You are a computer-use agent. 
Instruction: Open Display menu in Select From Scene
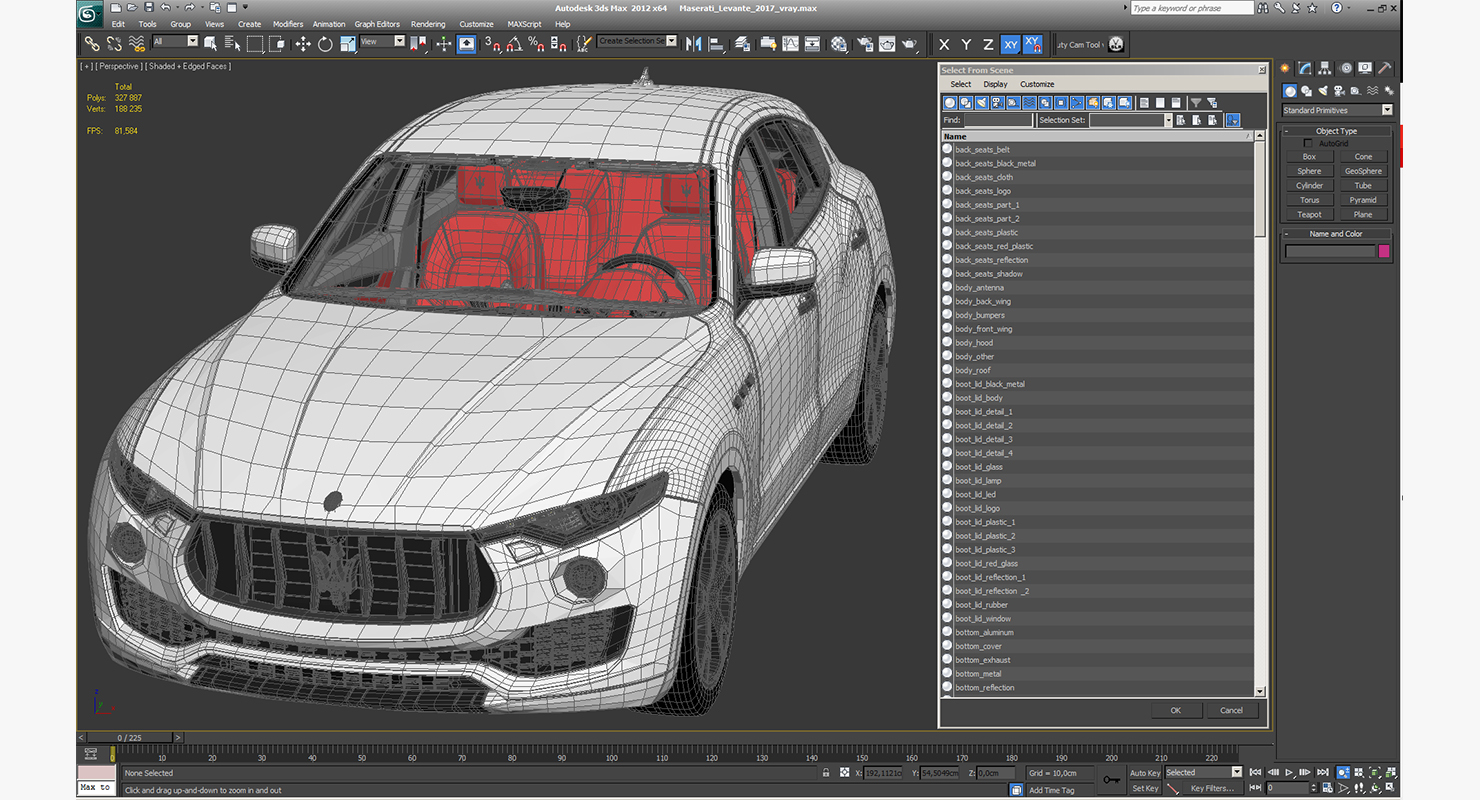(x=995, y=84)
